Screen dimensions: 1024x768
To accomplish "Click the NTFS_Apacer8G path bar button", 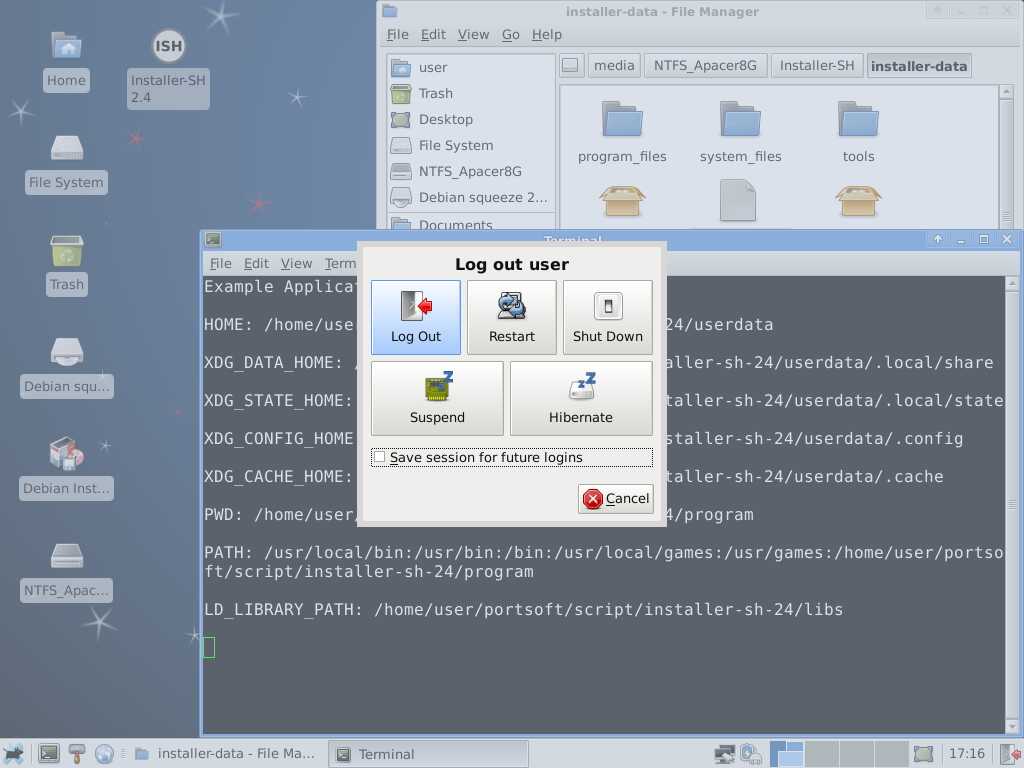I will (x=705, y=66).
